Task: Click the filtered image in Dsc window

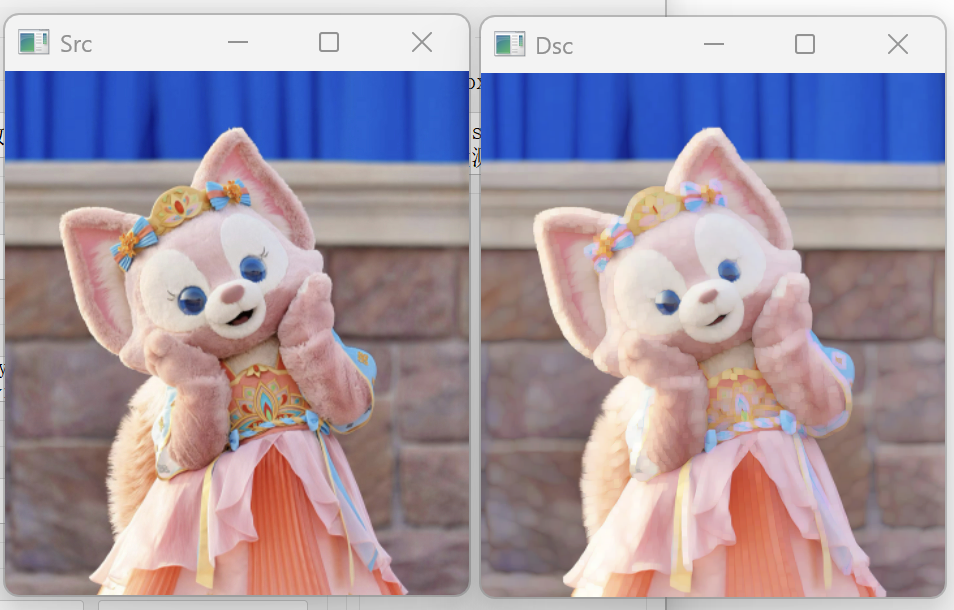Action: (712, 334)
